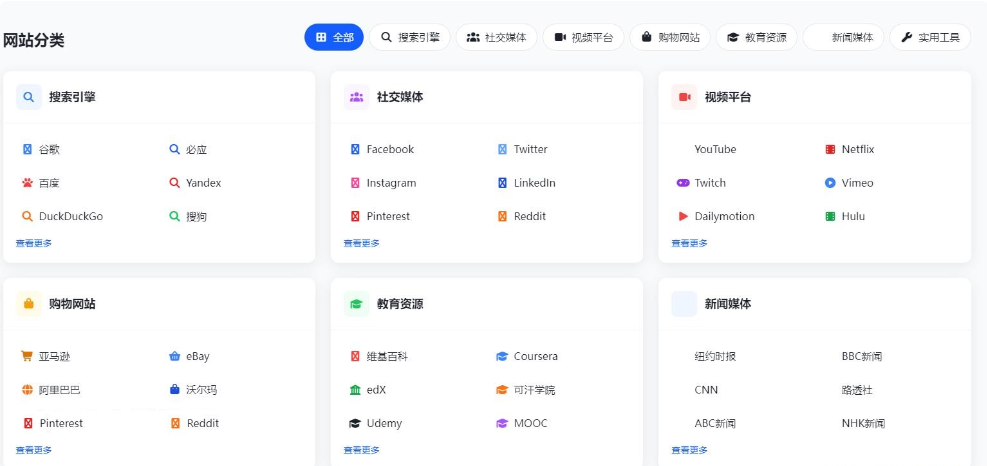Switch to the 搜索引擎 filter tab
This screenshot has height=466, width=987.
410,37
